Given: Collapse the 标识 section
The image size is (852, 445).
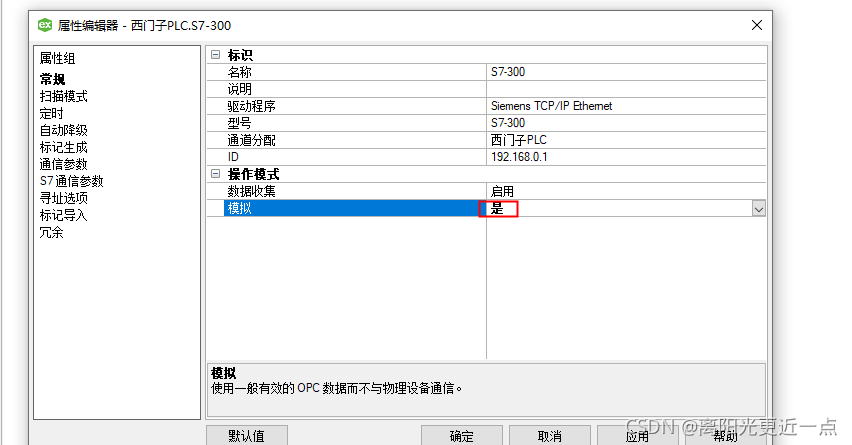Looking at the screenshot, I should (216, 55).
